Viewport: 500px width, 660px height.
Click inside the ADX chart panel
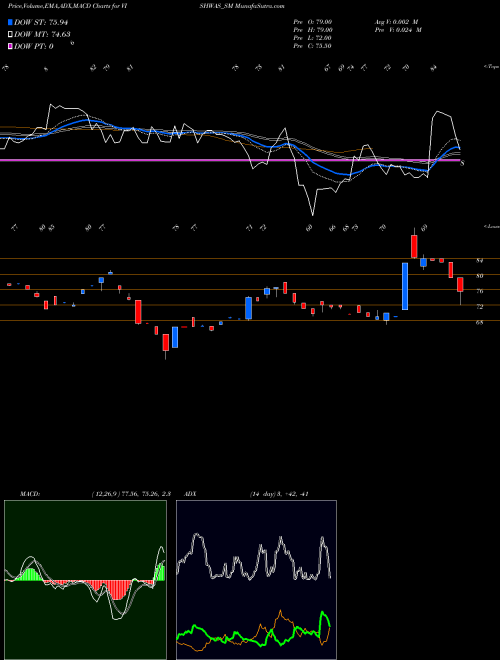pyautogui.click(x=256, y=580)
